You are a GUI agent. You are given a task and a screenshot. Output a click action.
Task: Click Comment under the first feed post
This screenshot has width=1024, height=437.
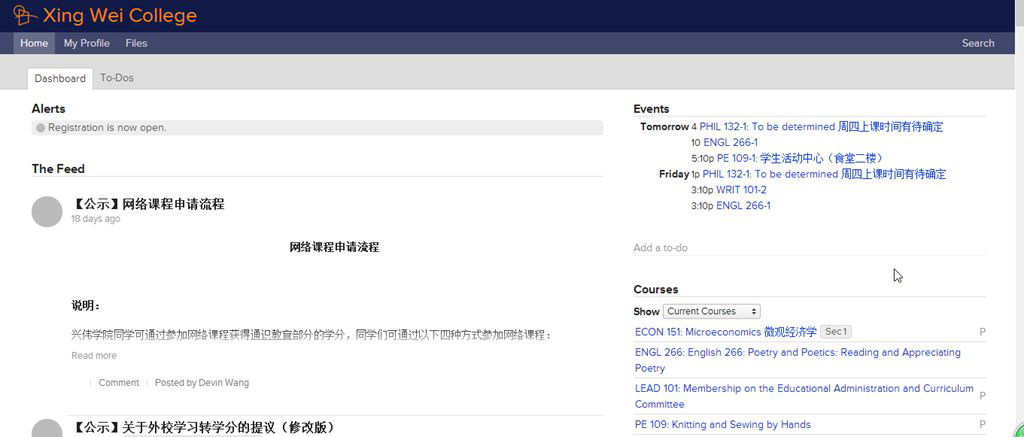(x=118, y=382)
